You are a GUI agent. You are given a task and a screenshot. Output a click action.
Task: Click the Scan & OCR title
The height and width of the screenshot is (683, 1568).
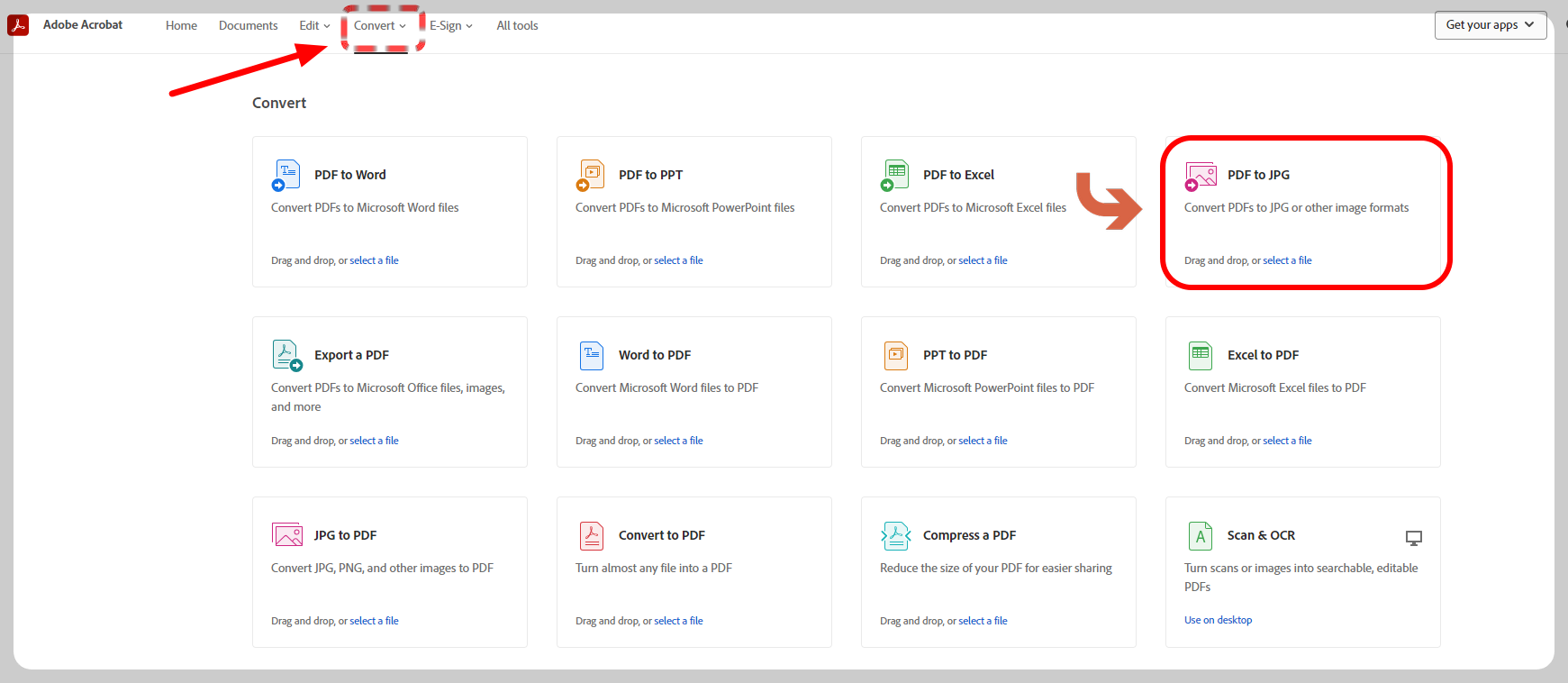1261,535
